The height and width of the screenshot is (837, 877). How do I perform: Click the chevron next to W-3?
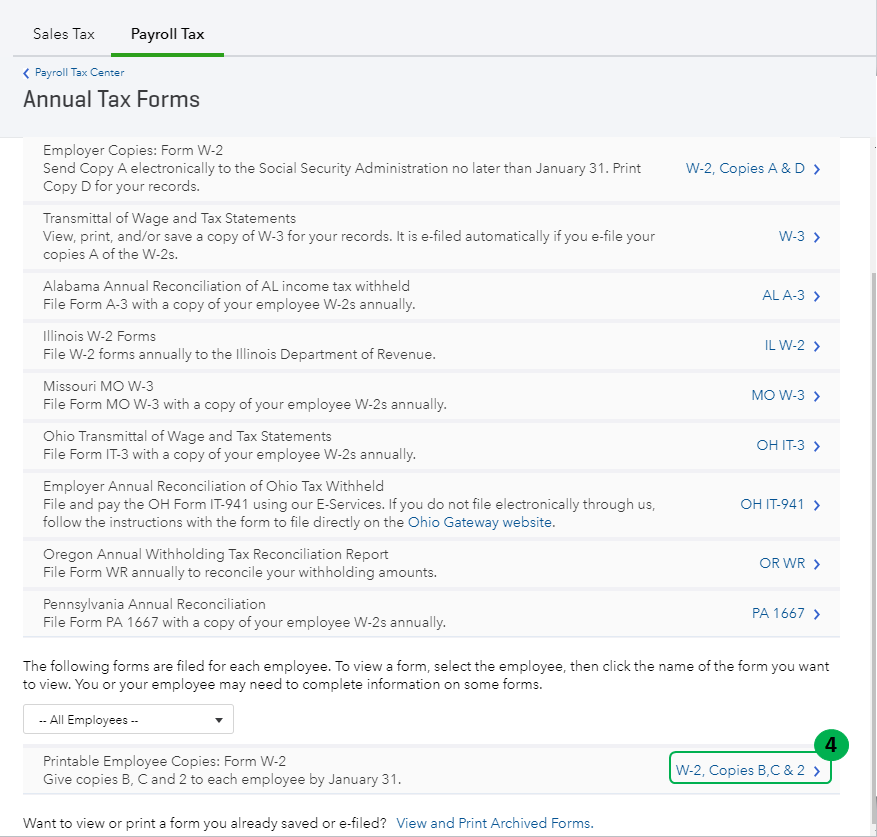(x=817, y=238)
